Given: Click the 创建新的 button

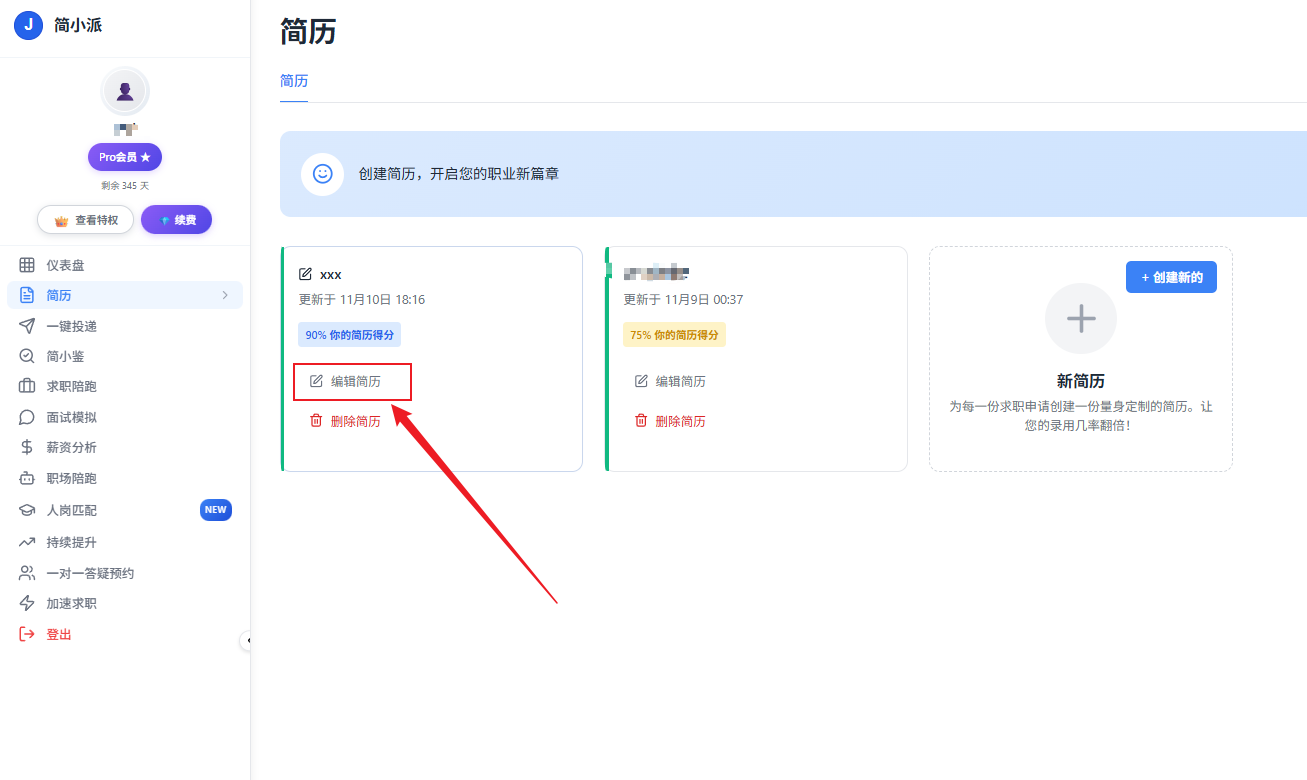Looking at the screenshot, I should coord(1171,277).
